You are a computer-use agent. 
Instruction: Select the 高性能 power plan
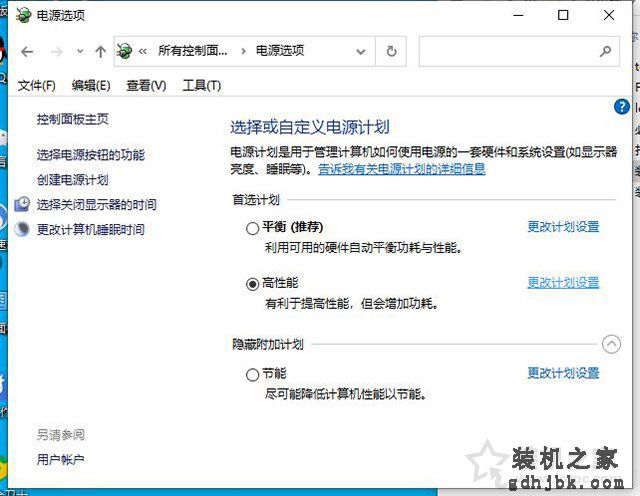[x=252, y=284]
